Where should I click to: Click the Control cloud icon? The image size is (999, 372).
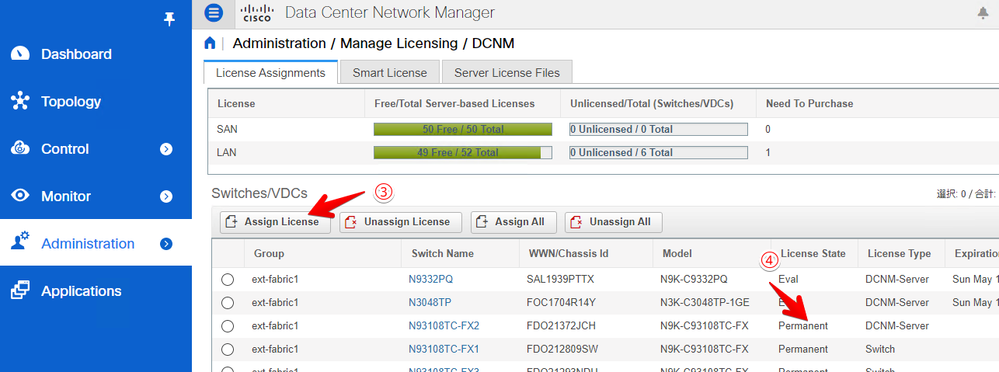coord(20,148)
